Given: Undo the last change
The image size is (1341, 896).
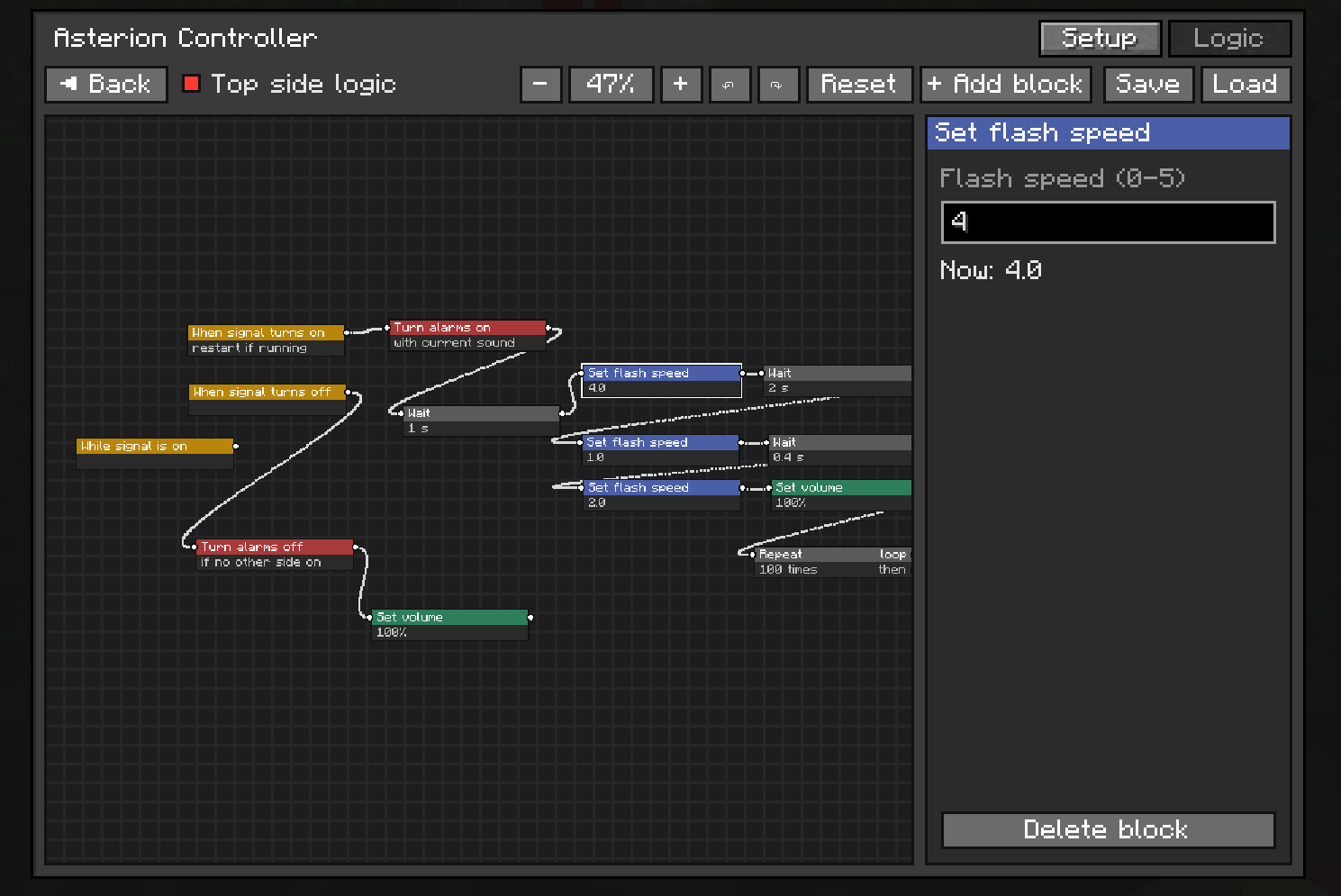Looking at the screenshot, I should (x=729, y=85).
